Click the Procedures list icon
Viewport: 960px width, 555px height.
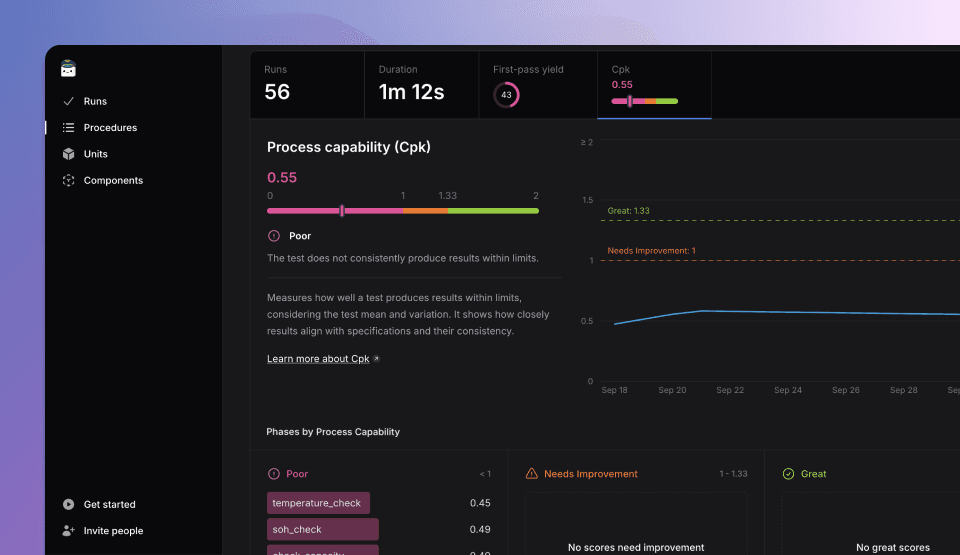pos(68,128)
